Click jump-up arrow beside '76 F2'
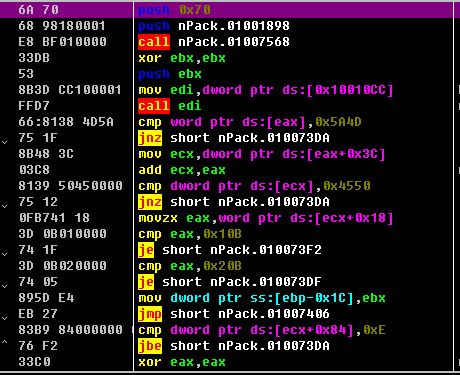Image resolution: width=460 pixels, height=375 pixels. (x=5, y=342)
